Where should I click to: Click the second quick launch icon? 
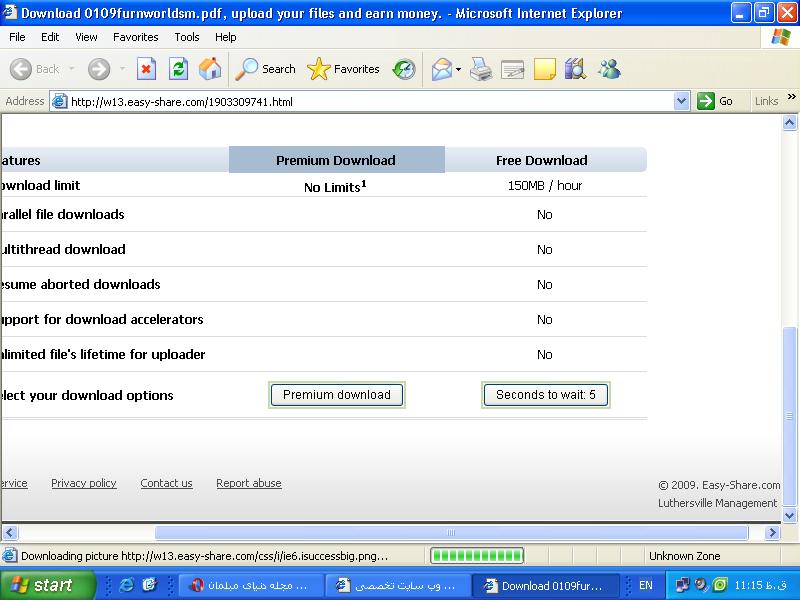click(149, 585)
